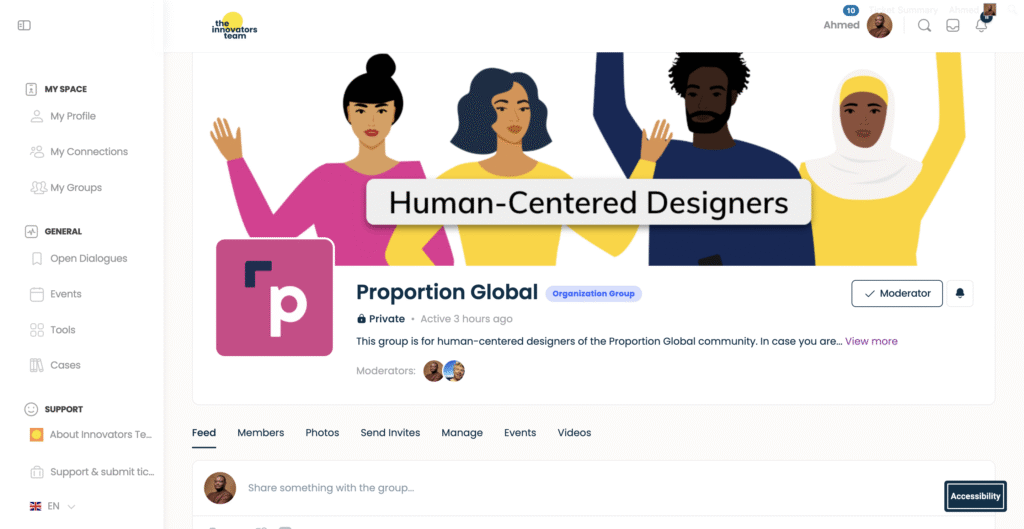Expand the EN language dropdown
Image resolution: width=1024 pixels, height=529 pixels.
click(53, 506)
